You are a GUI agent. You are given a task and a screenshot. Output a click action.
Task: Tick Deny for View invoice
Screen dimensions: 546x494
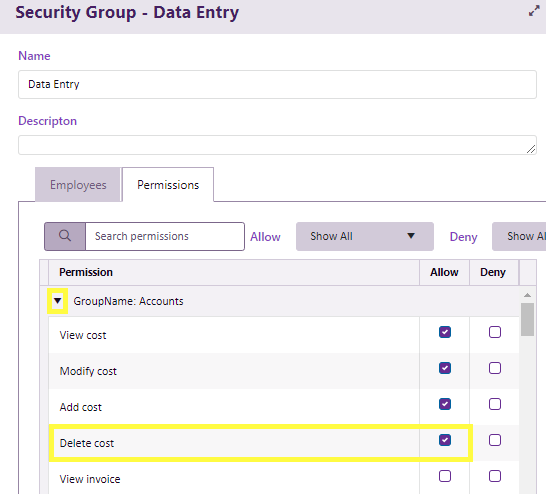[x=494, y=476]
